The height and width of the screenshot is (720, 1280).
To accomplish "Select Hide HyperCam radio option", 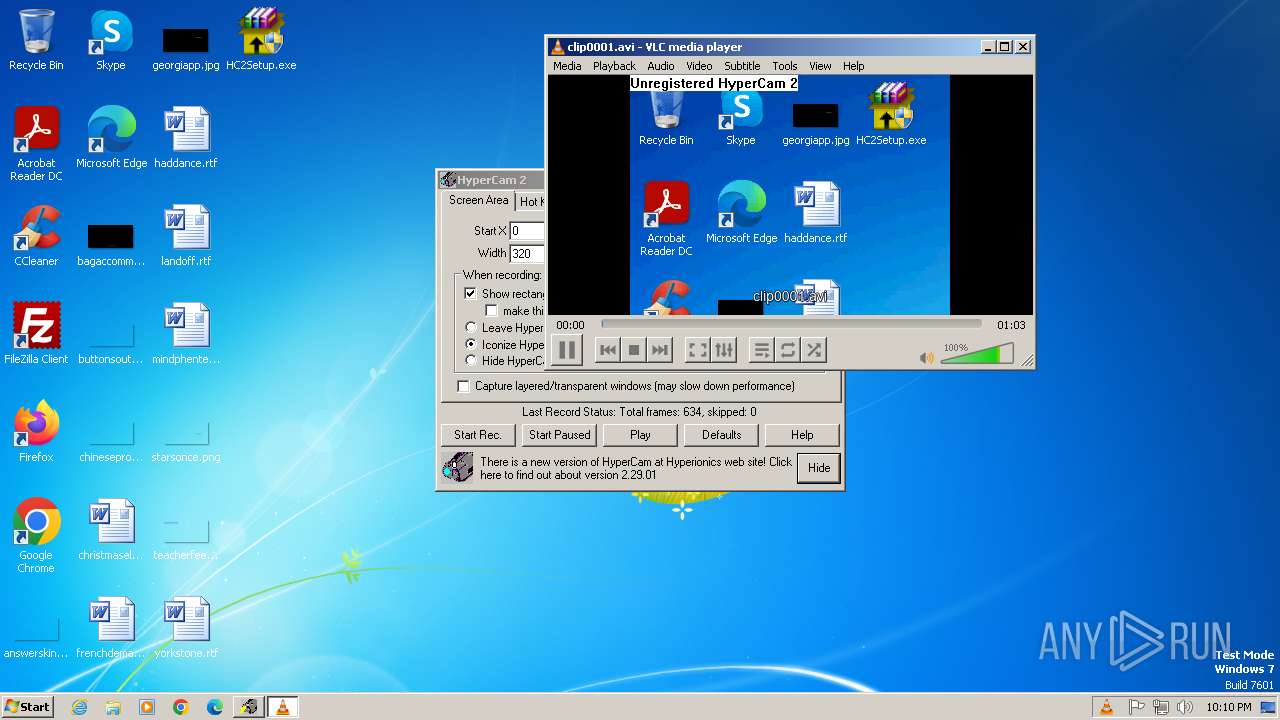I will 471,361.
